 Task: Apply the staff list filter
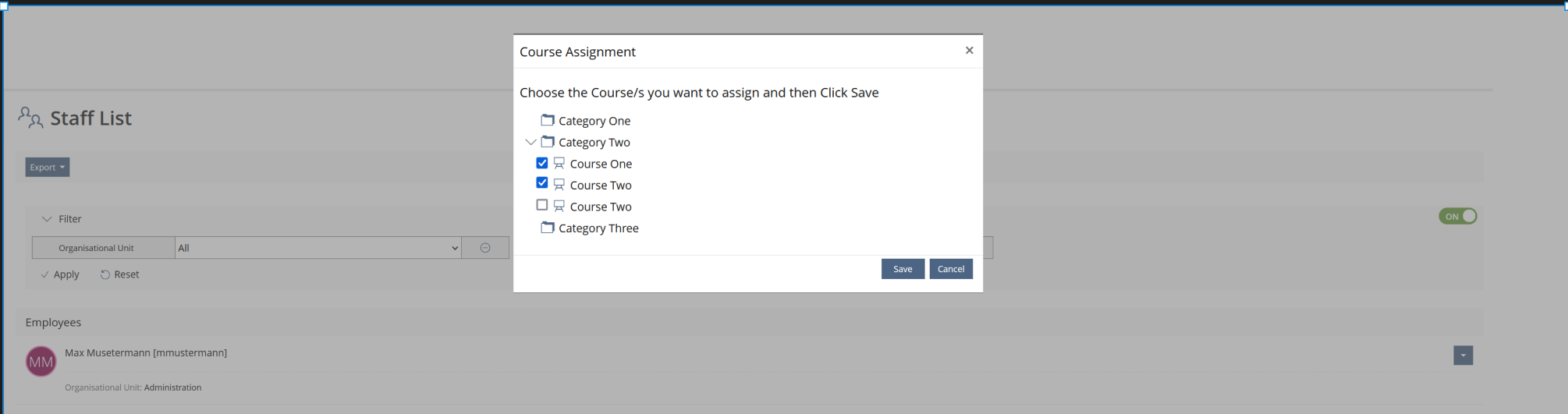(x=61, y=274)
